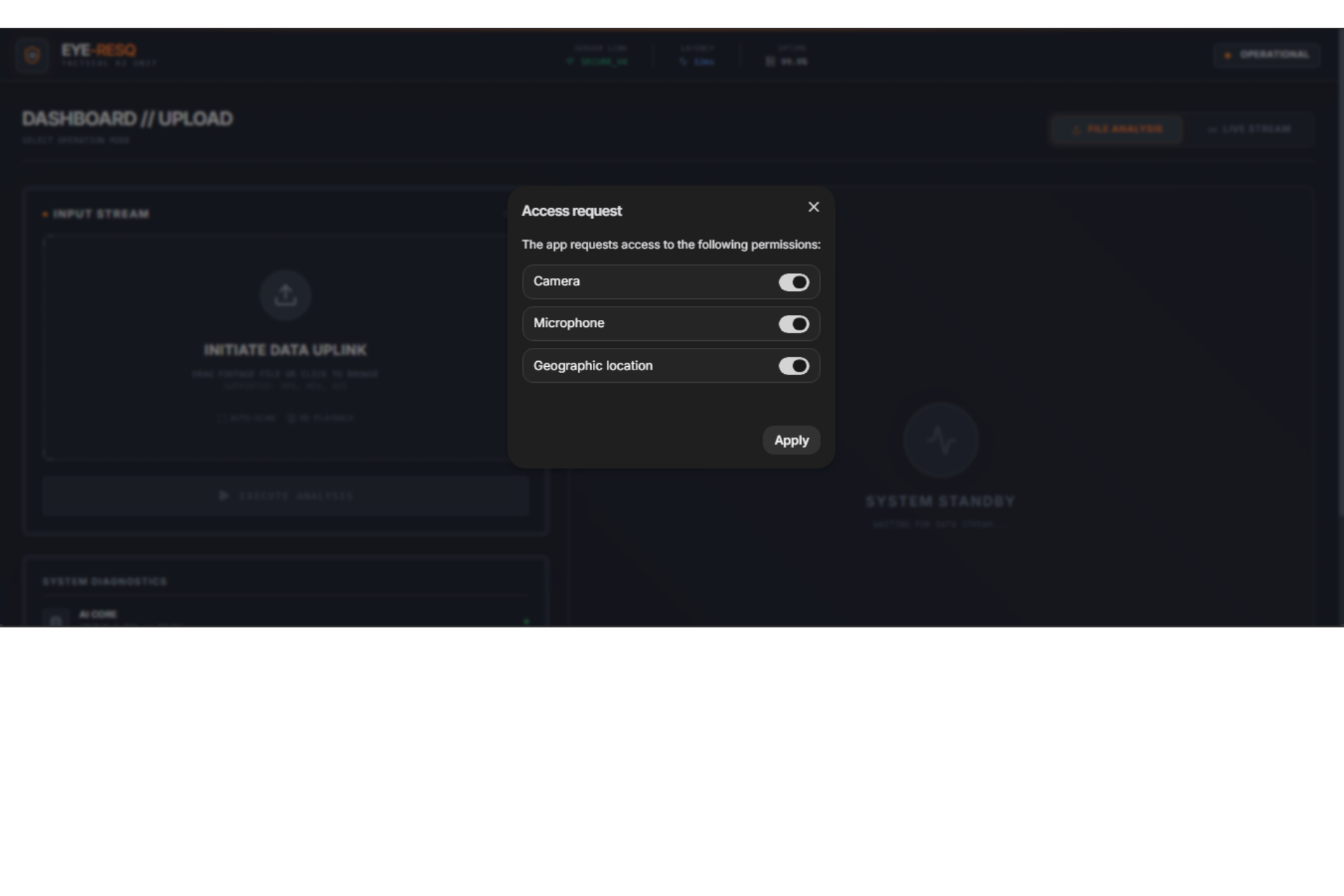1344x896 pixels.
Task: Click the secure link status icon
Action: (570, 62)
